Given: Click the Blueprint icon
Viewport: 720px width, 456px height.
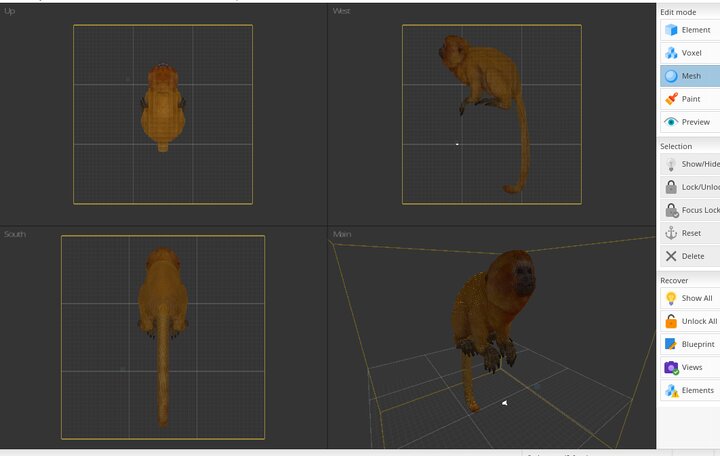Looking at the screenshot, I should tap(671, 344).
